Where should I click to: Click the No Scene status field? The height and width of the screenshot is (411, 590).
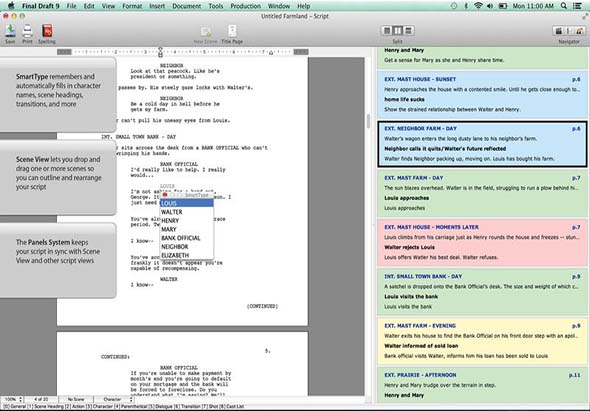tap(76, 399)
